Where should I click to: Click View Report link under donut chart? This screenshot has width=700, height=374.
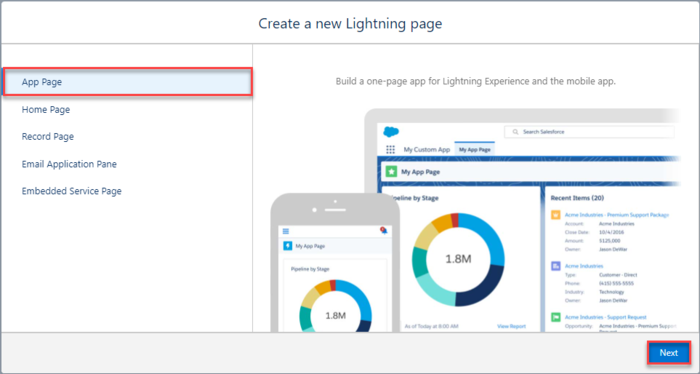(511, 326)
